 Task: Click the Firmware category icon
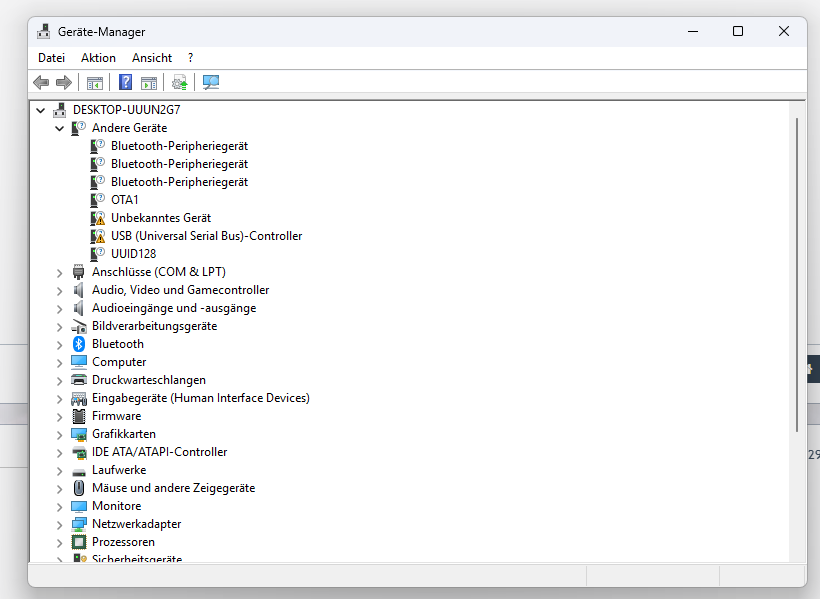tap(79, 416)
